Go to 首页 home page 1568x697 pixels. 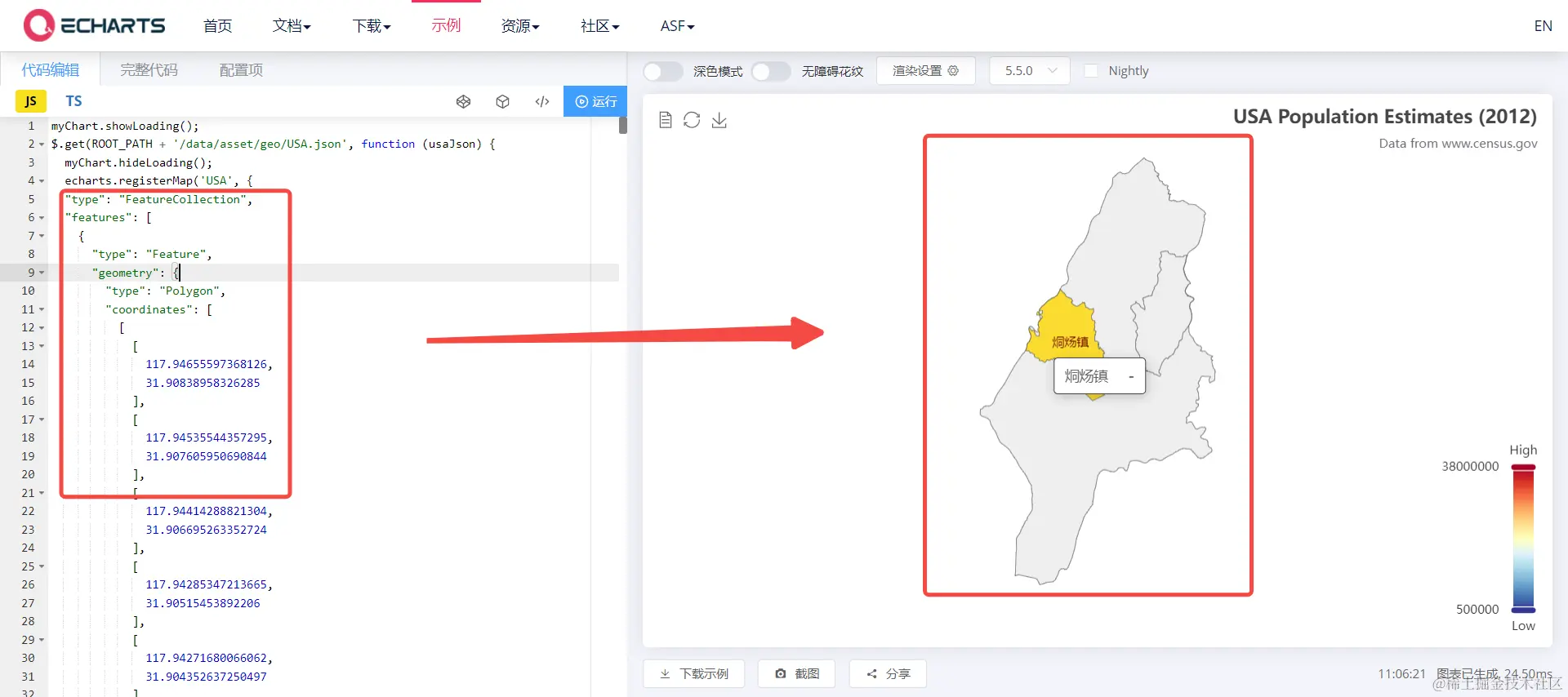(x=217, y=26)
